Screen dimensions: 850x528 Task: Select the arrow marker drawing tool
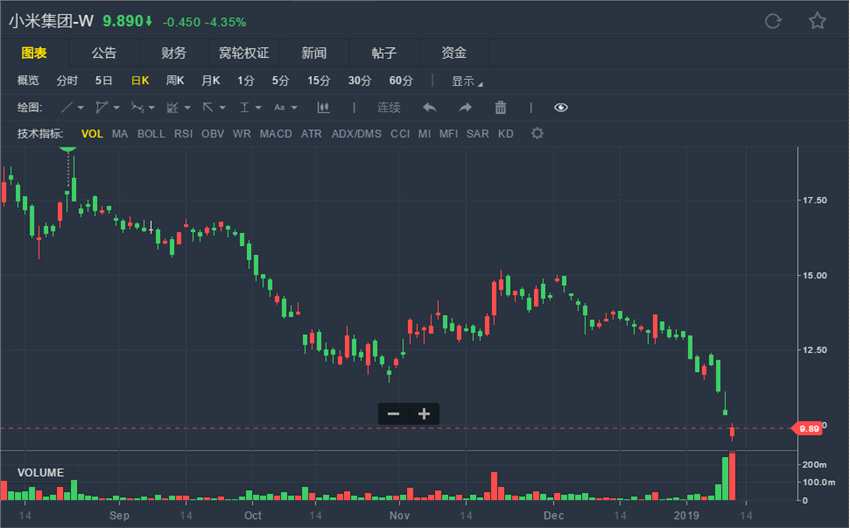pyautogui.click(x=208, y=107)
